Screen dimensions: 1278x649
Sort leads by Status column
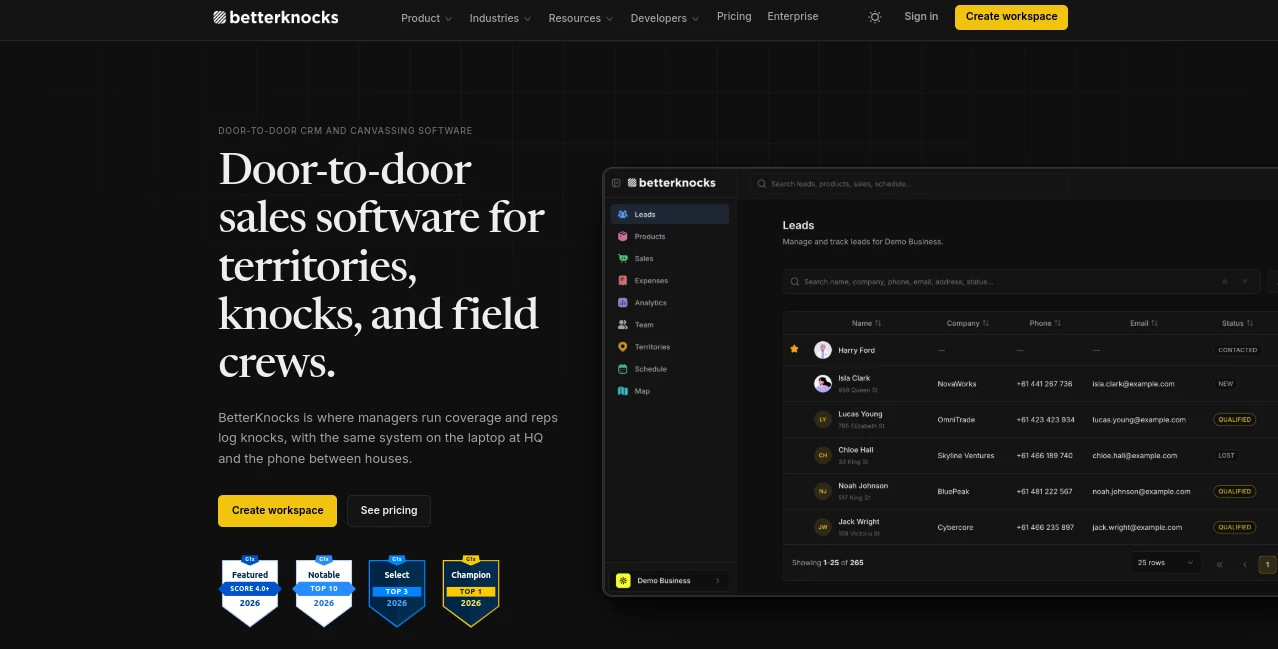pos(1238,323)
